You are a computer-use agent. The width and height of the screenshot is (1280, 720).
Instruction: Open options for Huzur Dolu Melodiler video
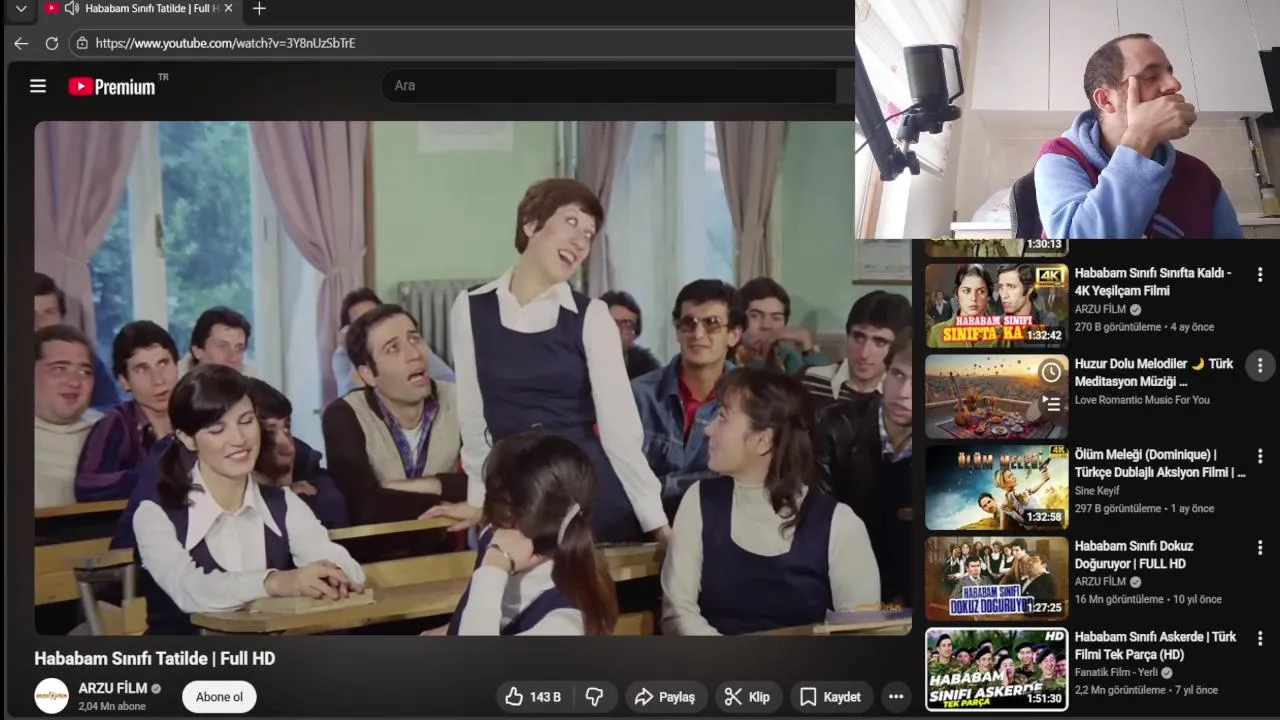tap(1260, 366)
